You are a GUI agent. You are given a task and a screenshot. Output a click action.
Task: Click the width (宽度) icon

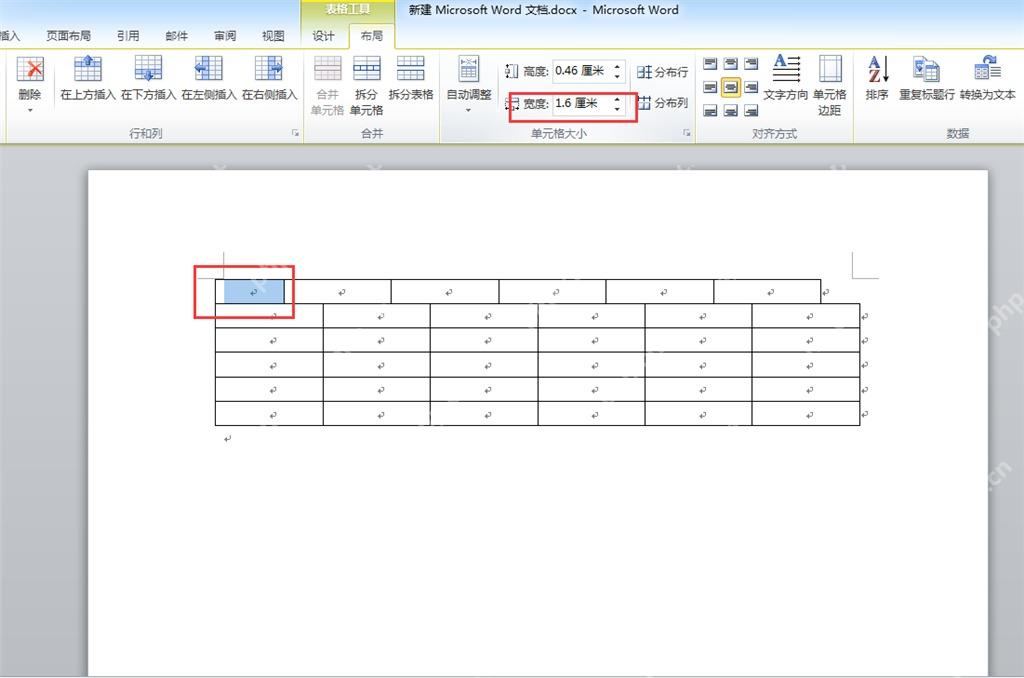tap(512, 103)
